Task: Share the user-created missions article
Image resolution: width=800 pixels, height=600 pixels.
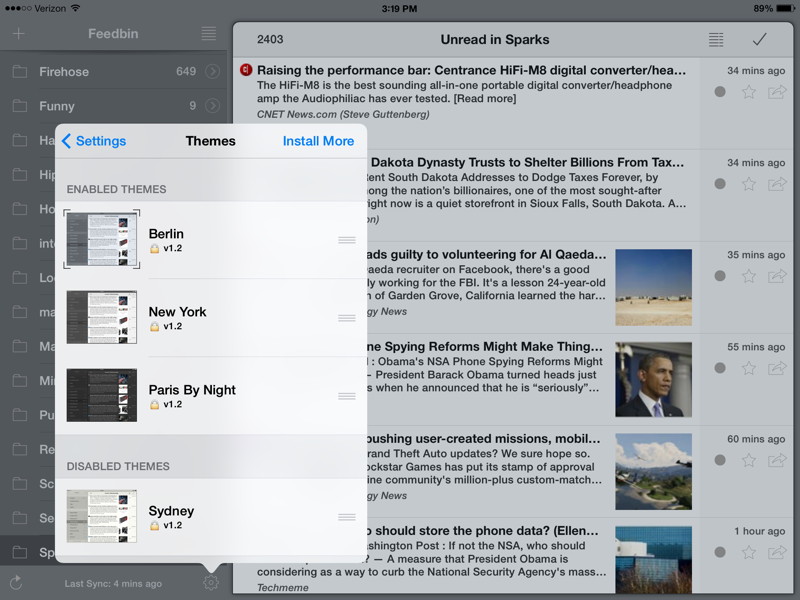Action: (777, 460)
